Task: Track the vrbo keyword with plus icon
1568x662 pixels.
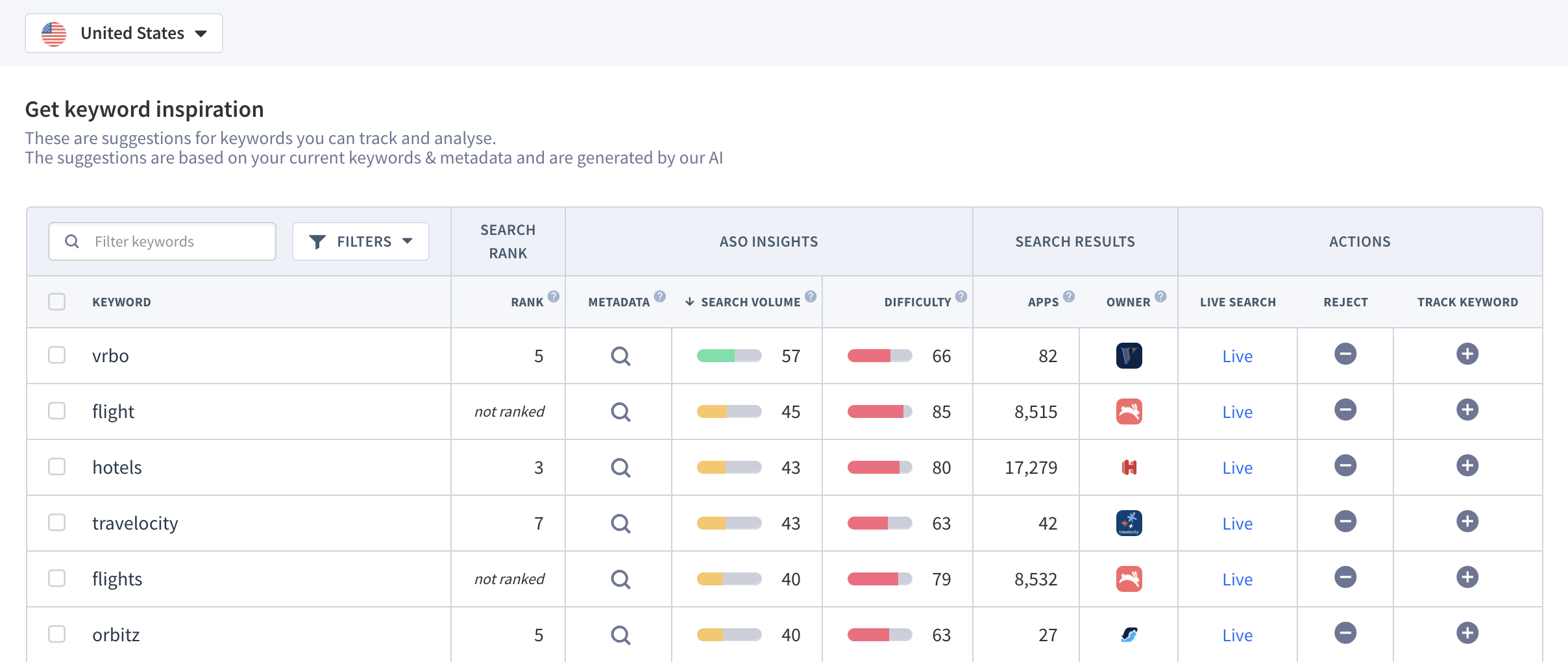Action: click(x=1467, y=354)
